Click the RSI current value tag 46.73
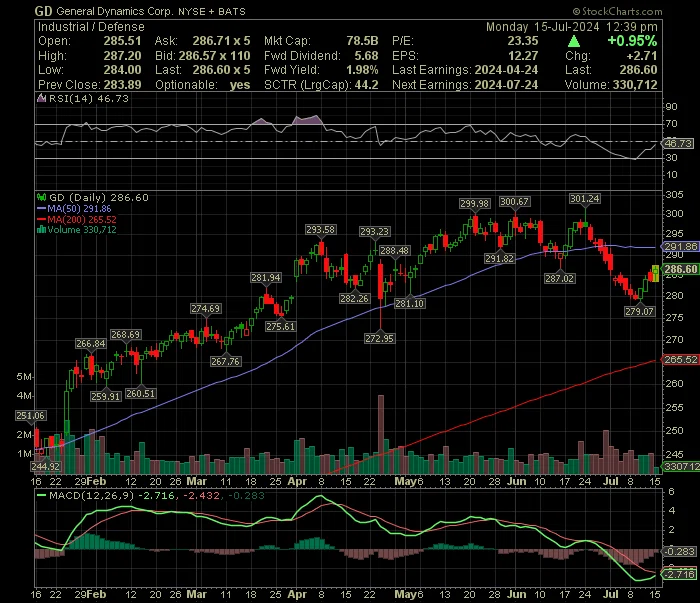This screenshot has height=603, width=700. [x=678, y=143]
